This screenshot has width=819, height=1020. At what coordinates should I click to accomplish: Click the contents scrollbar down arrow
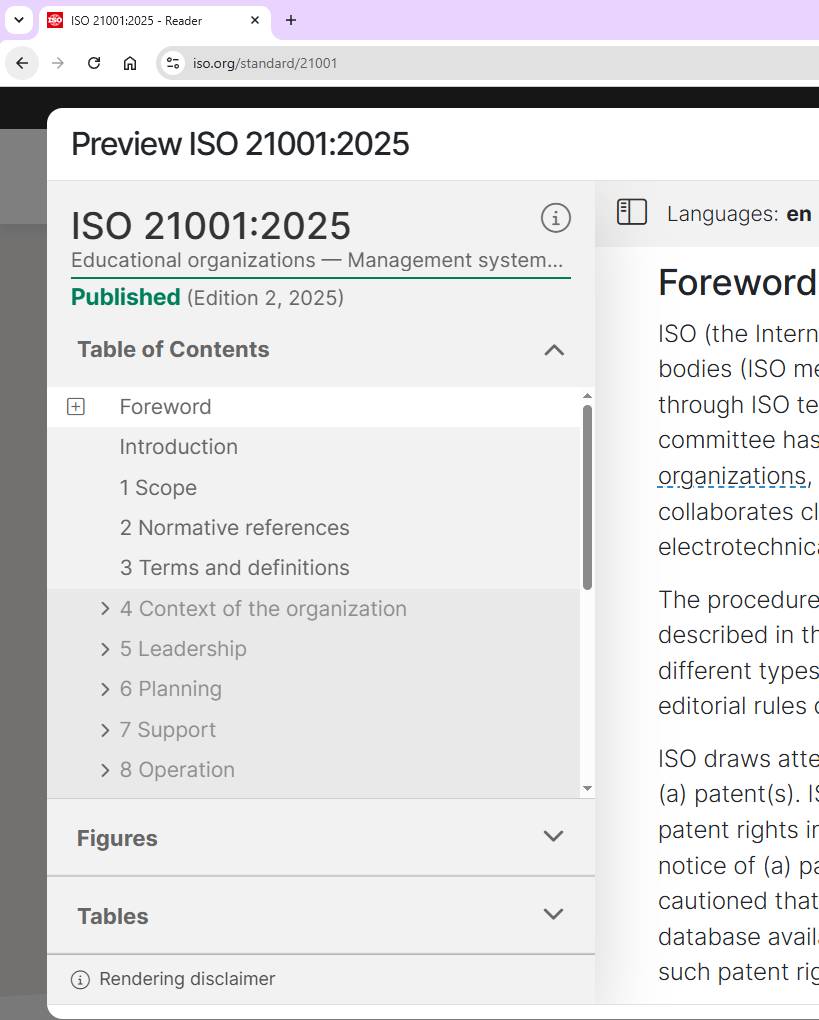(x=587, y=788)
